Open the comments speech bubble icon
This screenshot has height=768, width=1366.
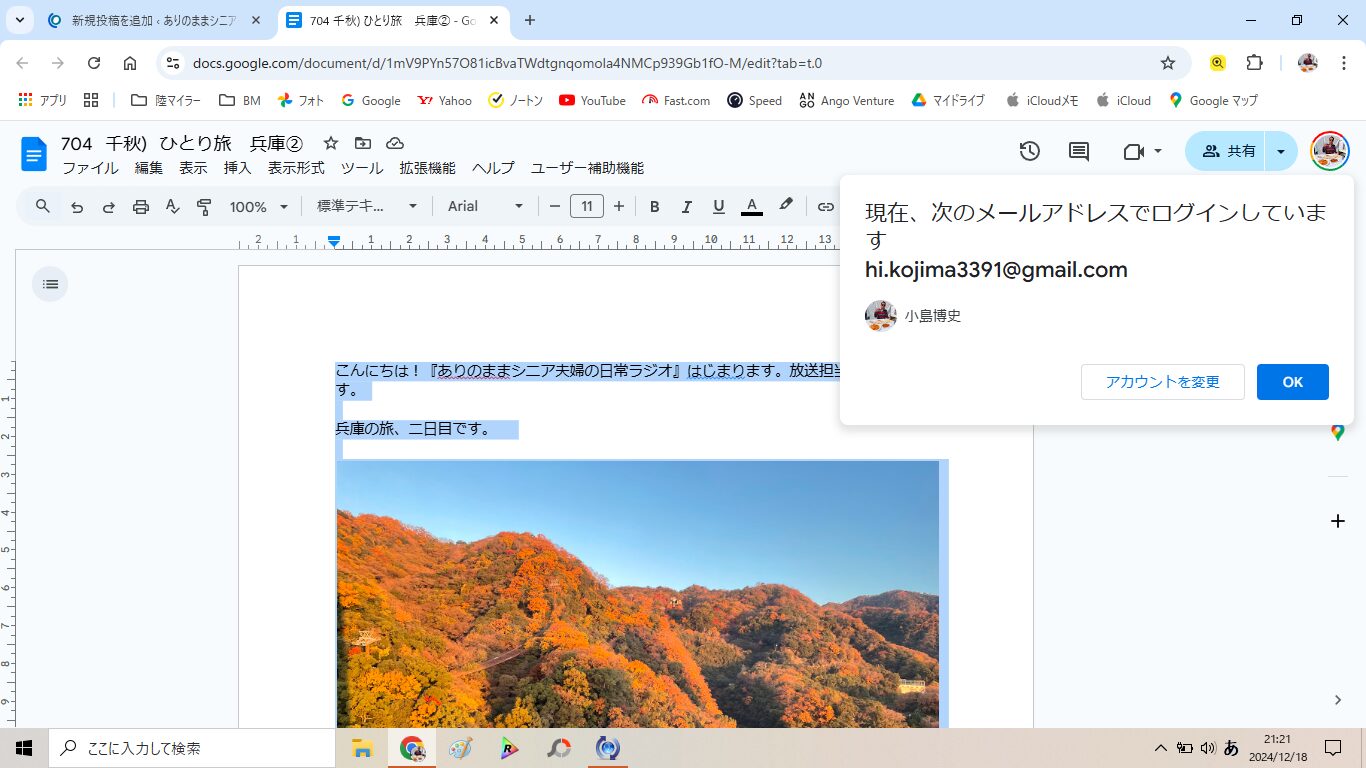[1079, 151]
